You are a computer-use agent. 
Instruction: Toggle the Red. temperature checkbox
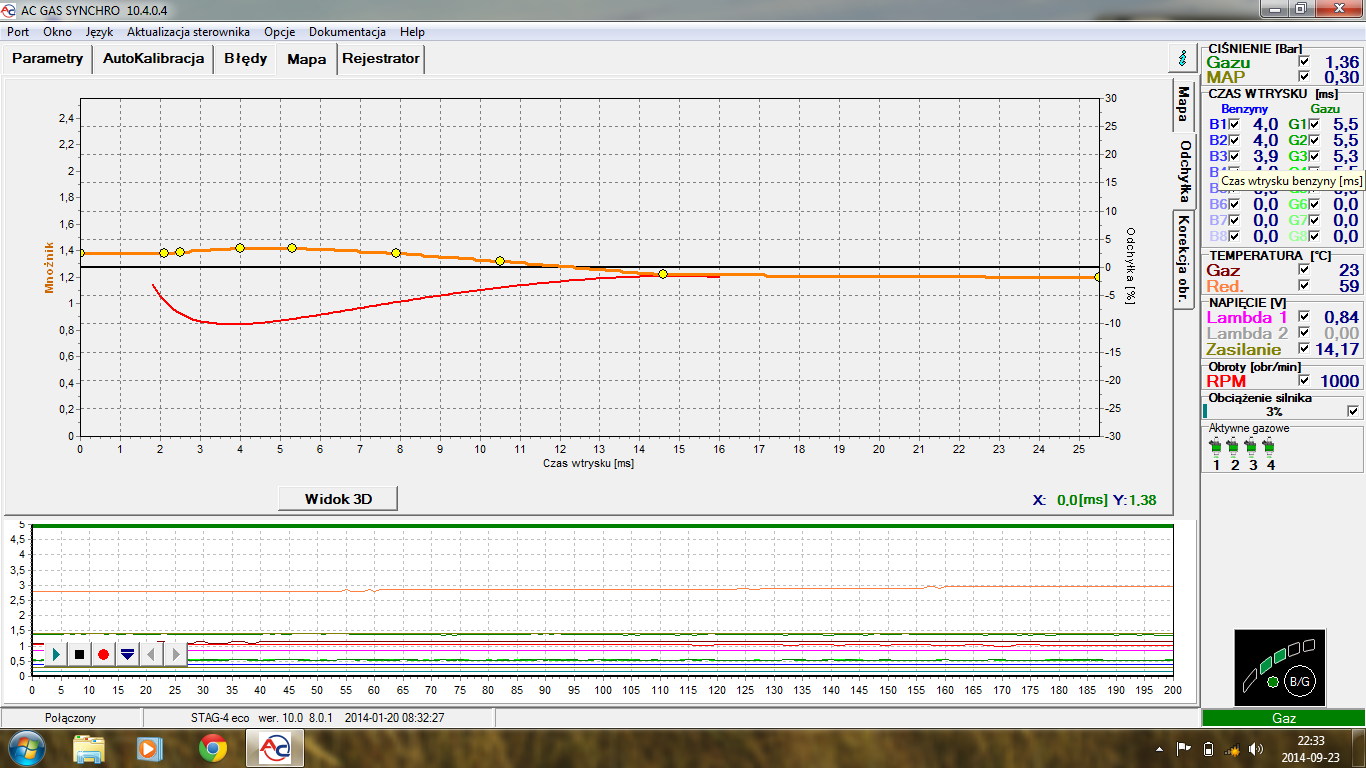(1303, 286)
